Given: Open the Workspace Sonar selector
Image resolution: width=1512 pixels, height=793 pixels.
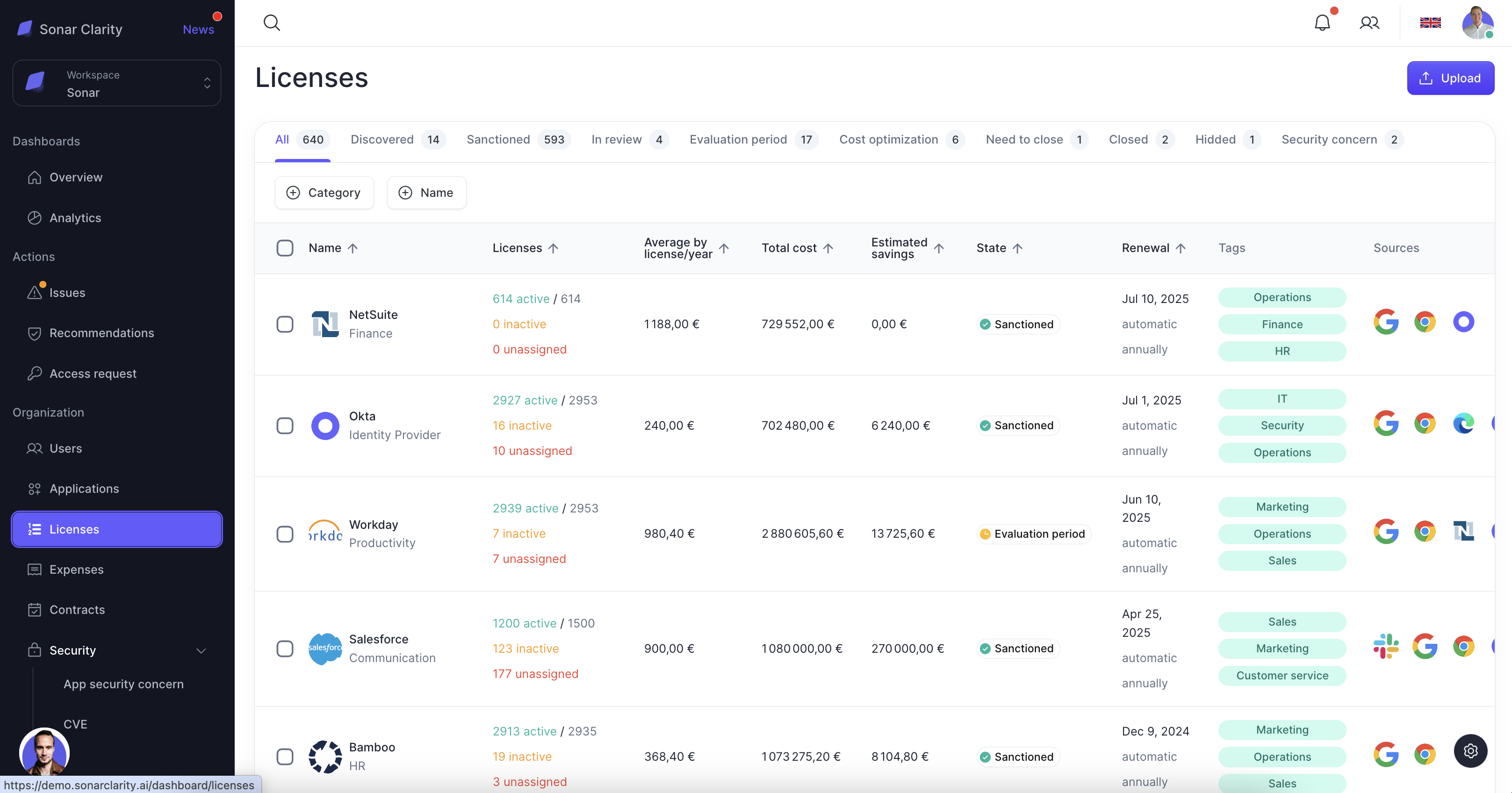Looking at the screenshot, I should [x=117, y=83].
